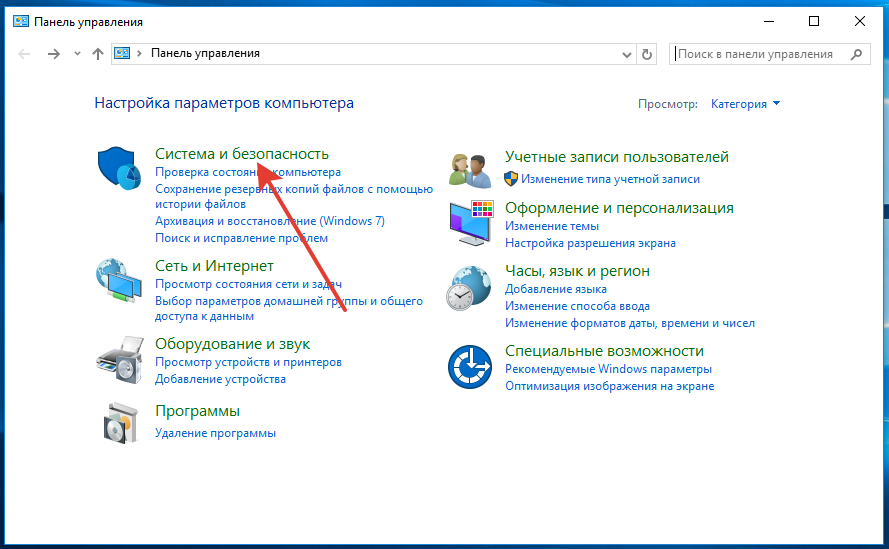Open the Категория view-by dropdown
The height and width of the screenshot is (549, 889).
pyautogui.click(x=745, y=104)
